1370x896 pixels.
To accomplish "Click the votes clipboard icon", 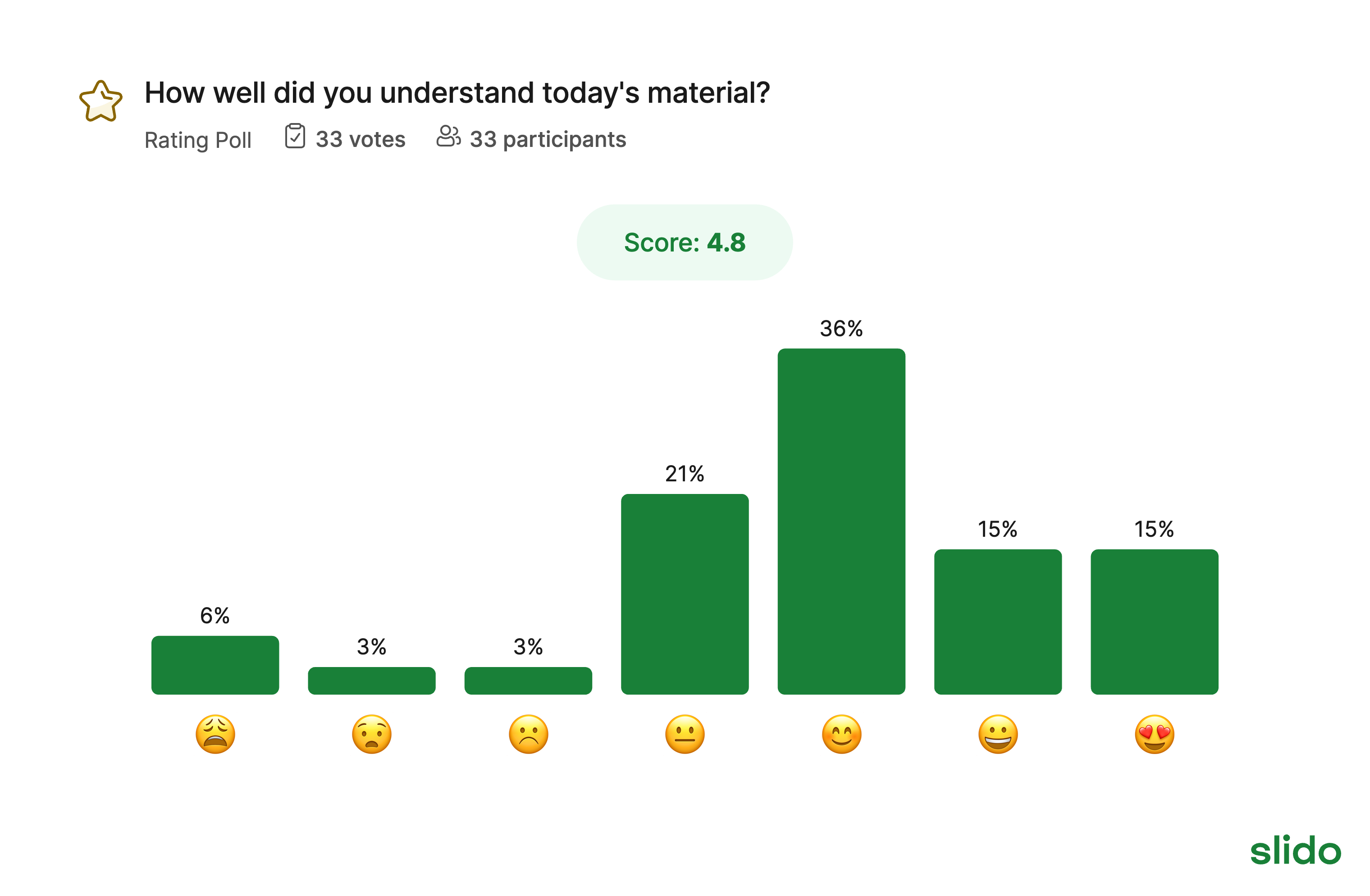I will click(295, 137).
